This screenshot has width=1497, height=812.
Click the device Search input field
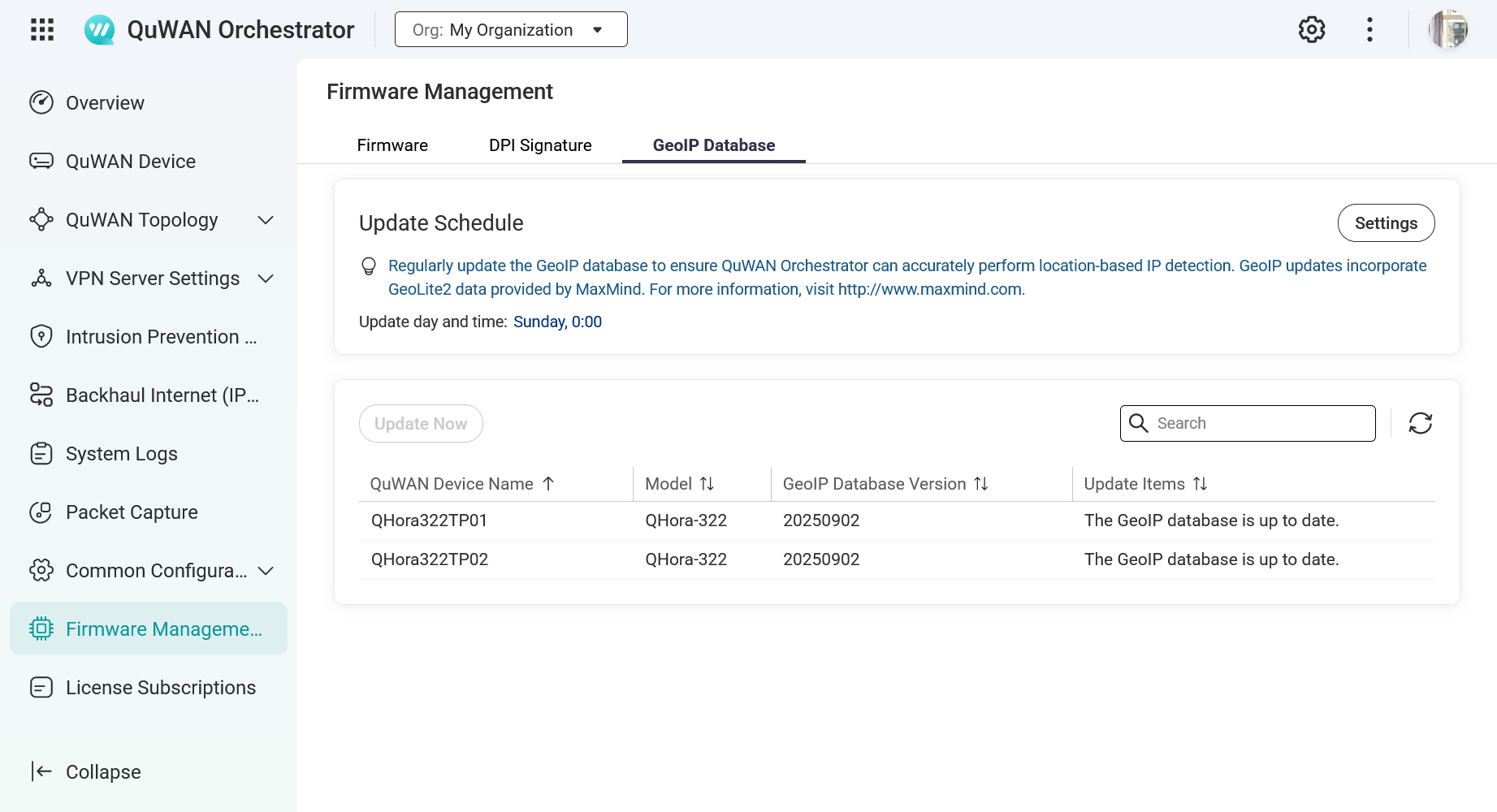coord(1261,423)
